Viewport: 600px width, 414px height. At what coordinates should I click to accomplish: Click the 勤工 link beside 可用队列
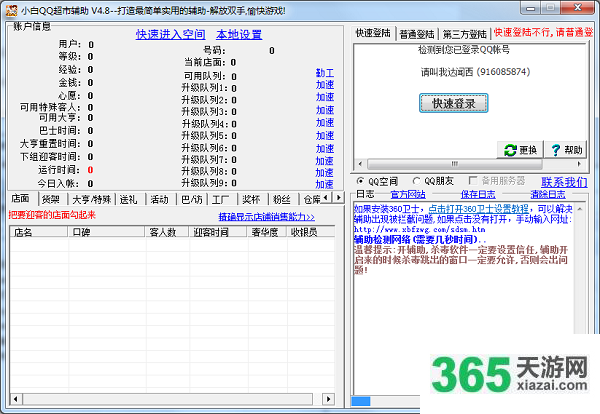pos(324,73)
